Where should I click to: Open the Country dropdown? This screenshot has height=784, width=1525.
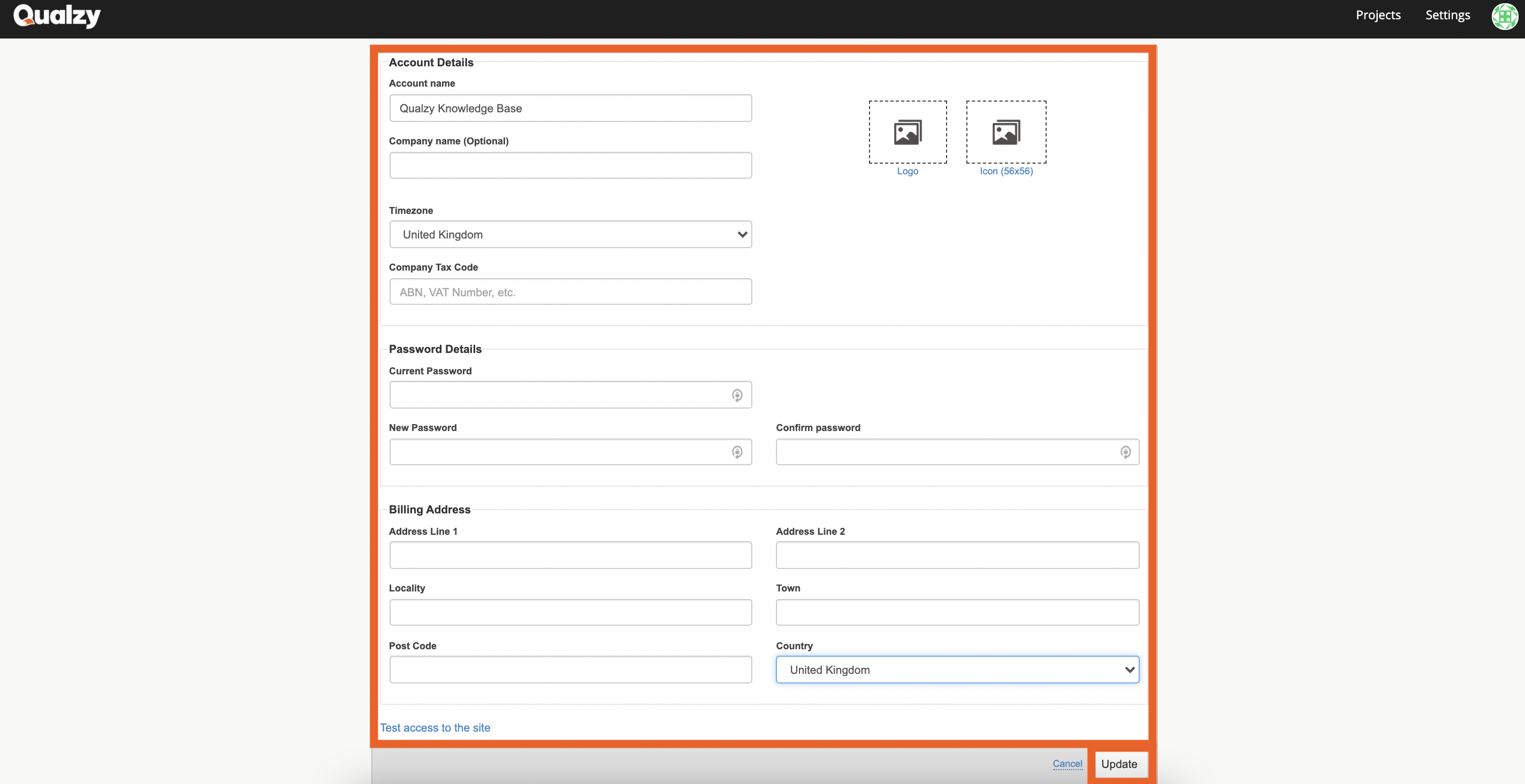pyautogui.click(x=957, y=669)
